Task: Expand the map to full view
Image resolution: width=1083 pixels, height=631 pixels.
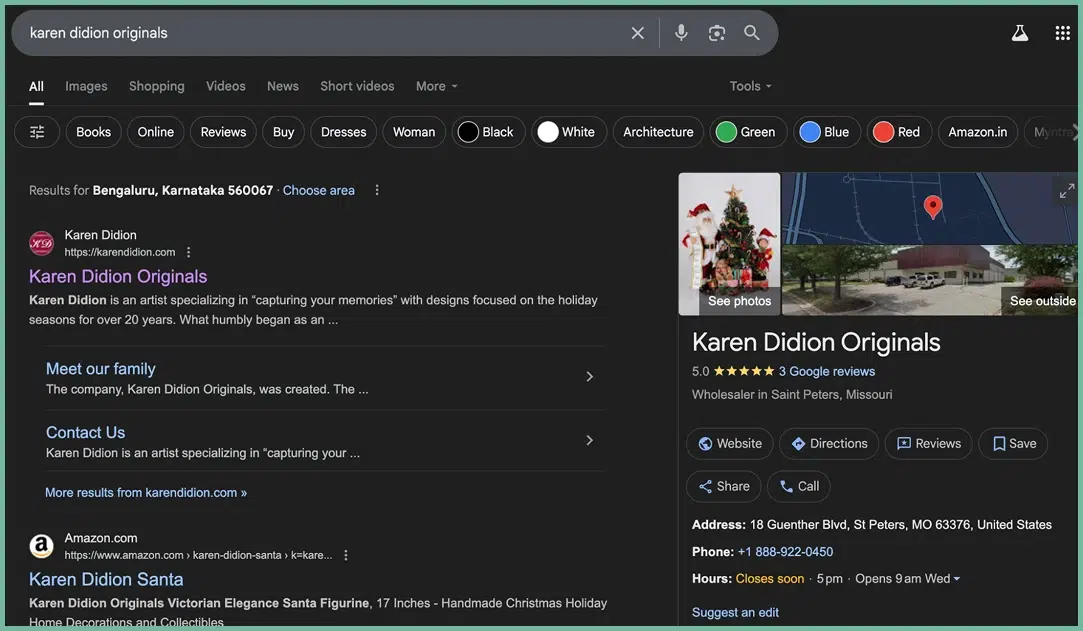Action: (1066, 191)
